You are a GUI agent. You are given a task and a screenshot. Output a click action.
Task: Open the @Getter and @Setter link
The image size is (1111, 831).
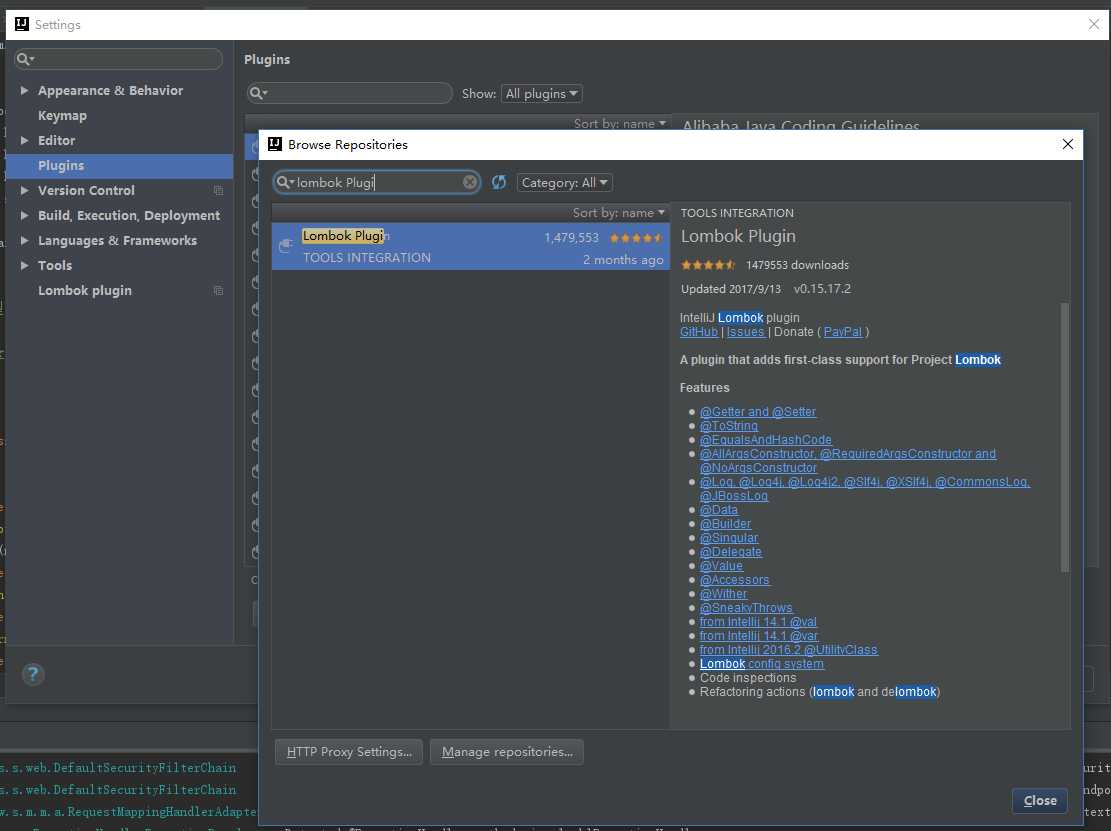coord(757,412)
